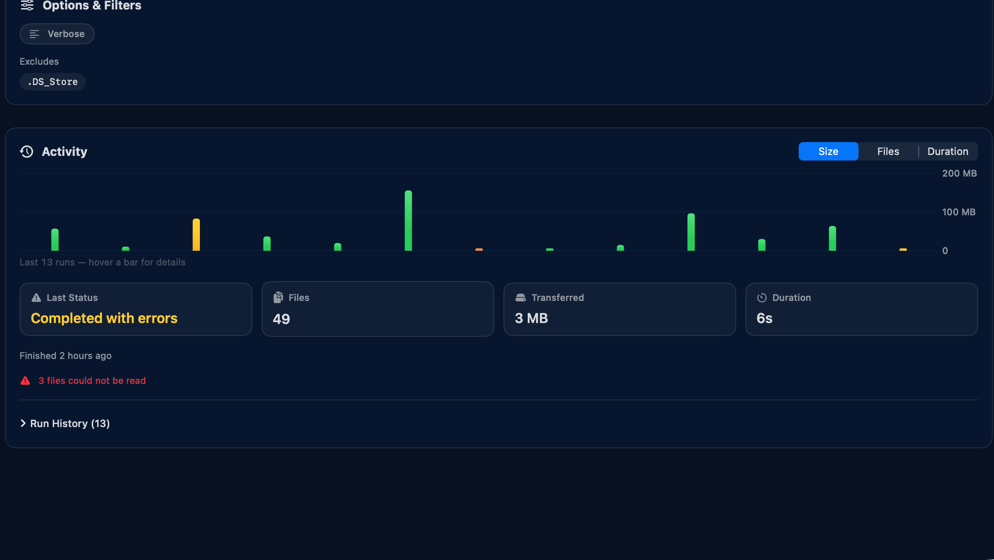Switch chart to Duration view
This screenshot has height=560, width=994.
pyautogui.click(x=948, y=152)
